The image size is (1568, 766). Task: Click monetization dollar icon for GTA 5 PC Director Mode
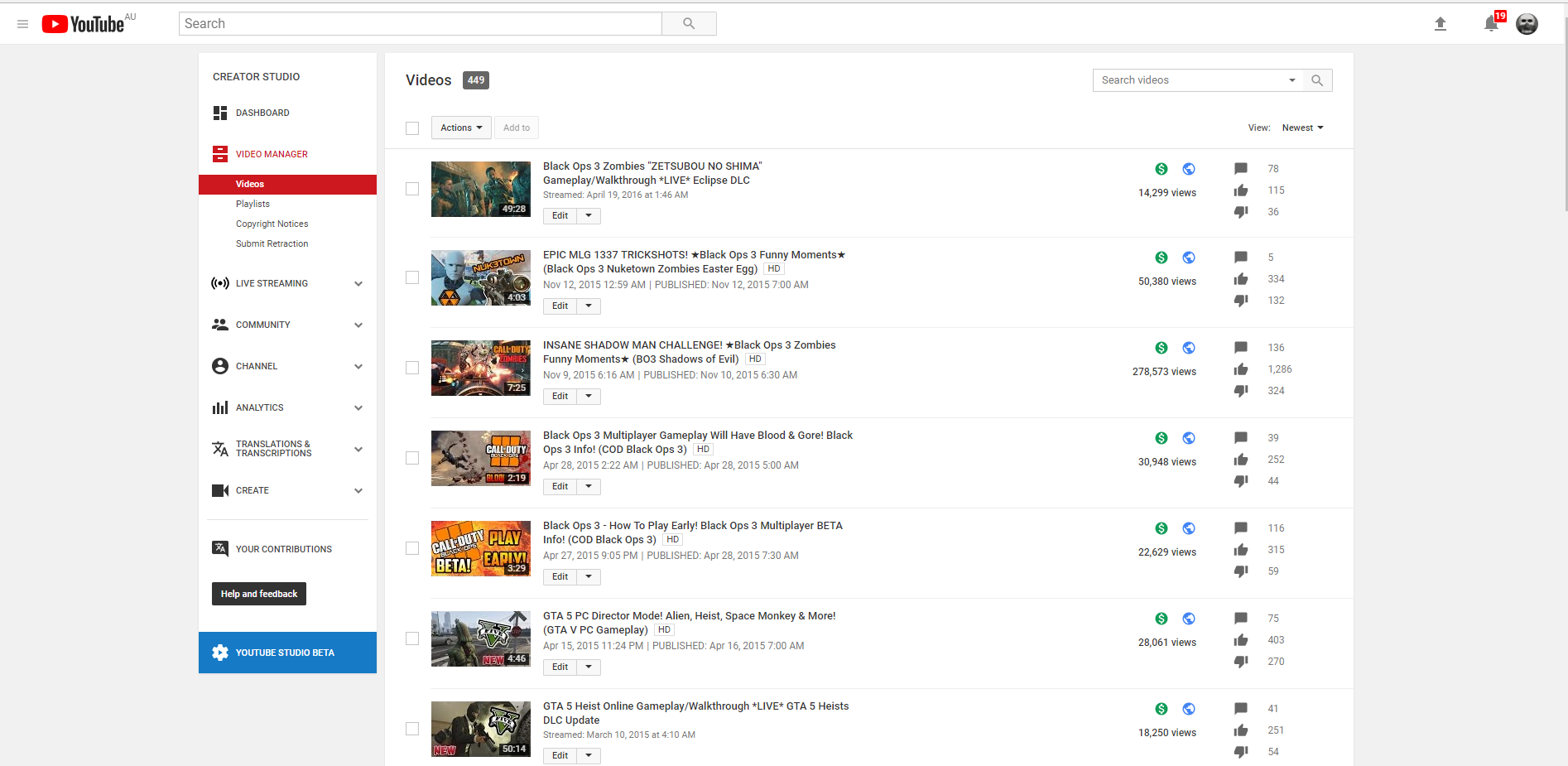[1162, 619]
